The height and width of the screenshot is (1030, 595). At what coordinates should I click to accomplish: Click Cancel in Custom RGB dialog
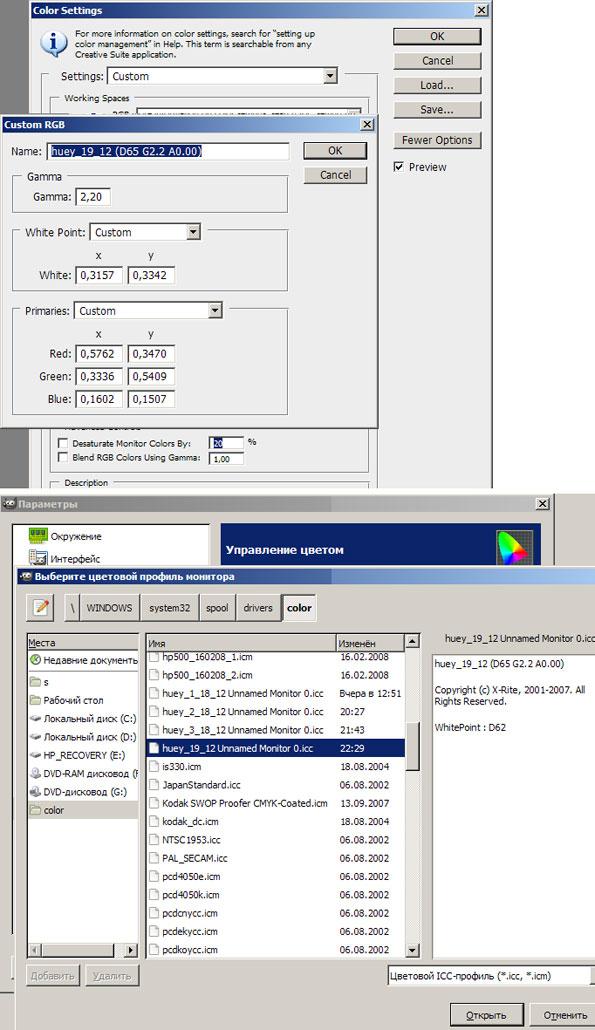point(335,175)
